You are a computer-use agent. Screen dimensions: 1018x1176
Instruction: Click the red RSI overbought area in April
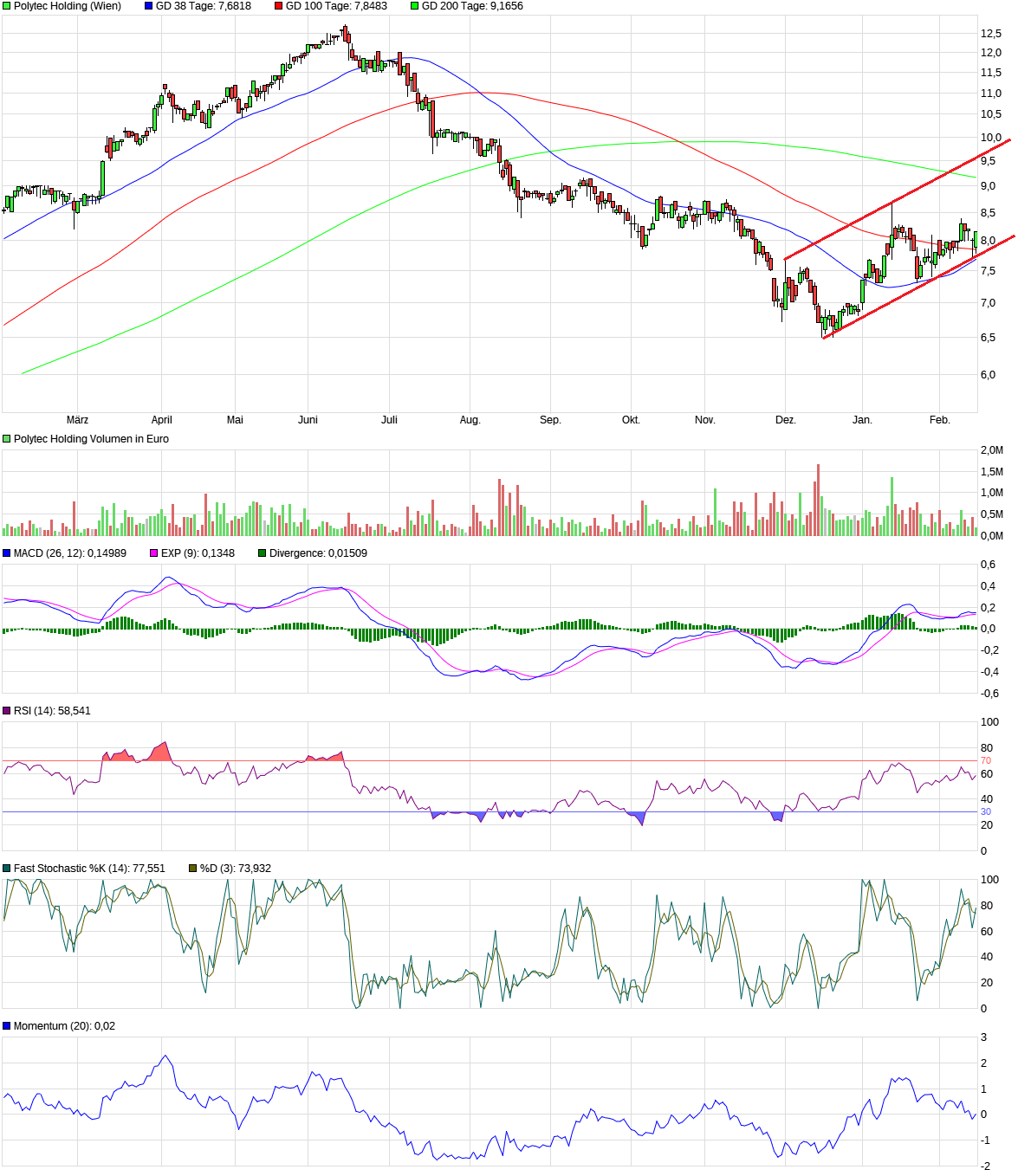[161, 752]
